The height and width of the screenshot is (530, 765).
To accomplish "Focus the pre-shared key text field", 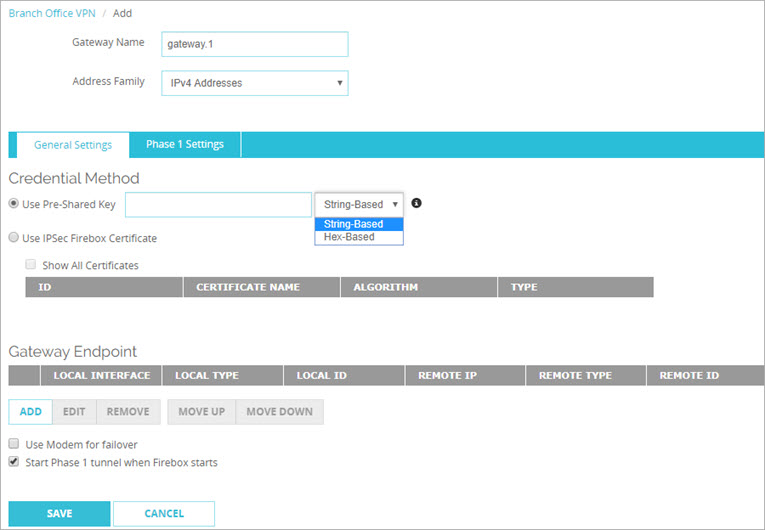I will [x=218, y=205].
